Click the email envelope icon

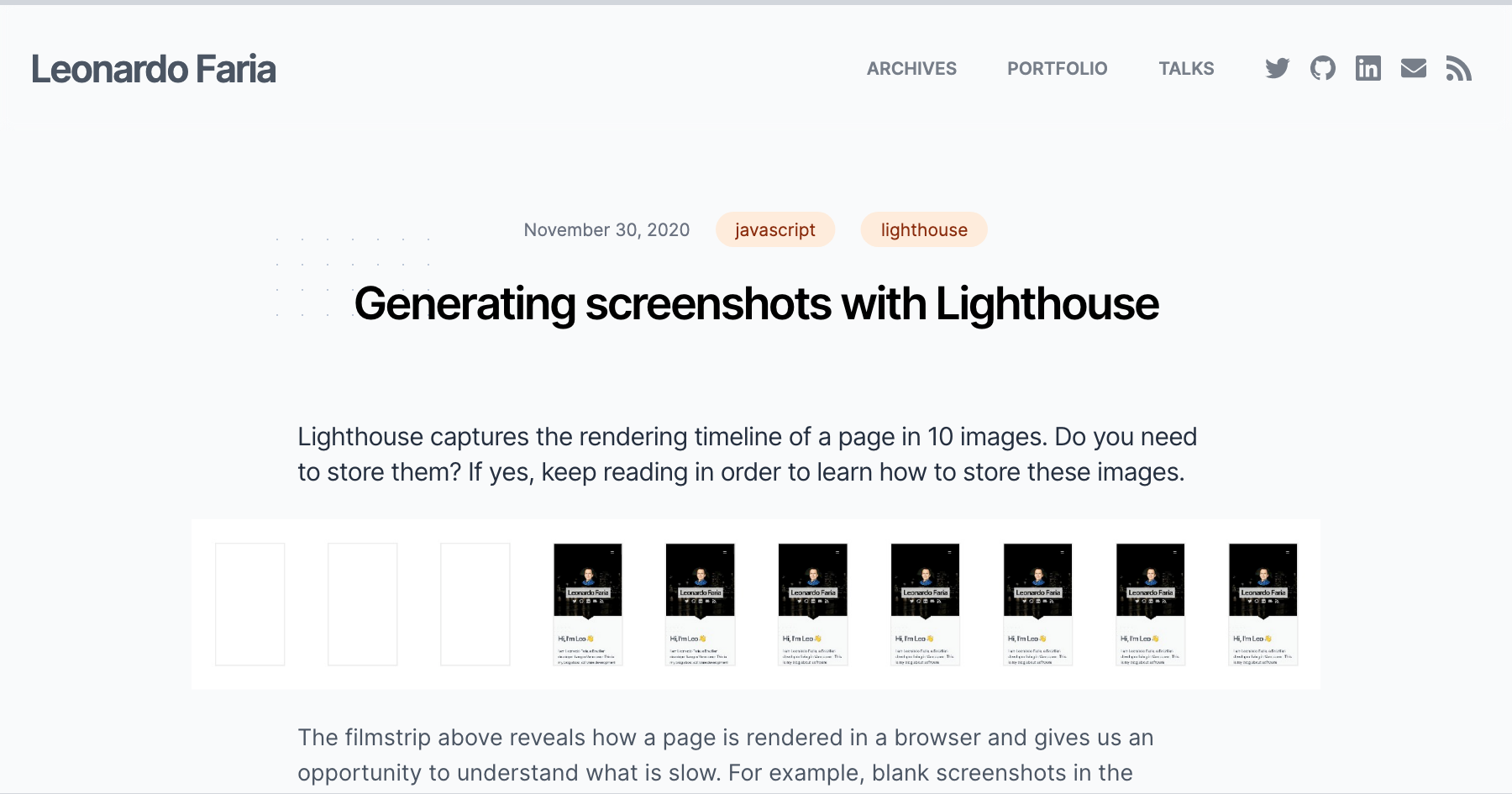1414,68
